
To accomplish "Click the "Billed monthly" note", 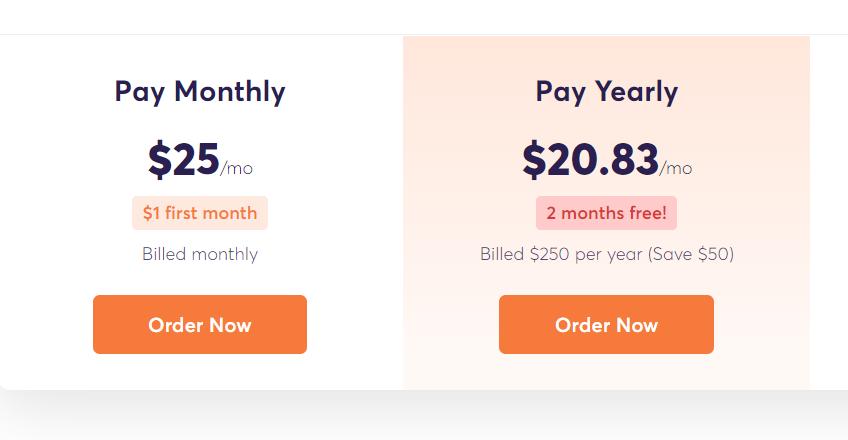I will [x=200, y=254].
